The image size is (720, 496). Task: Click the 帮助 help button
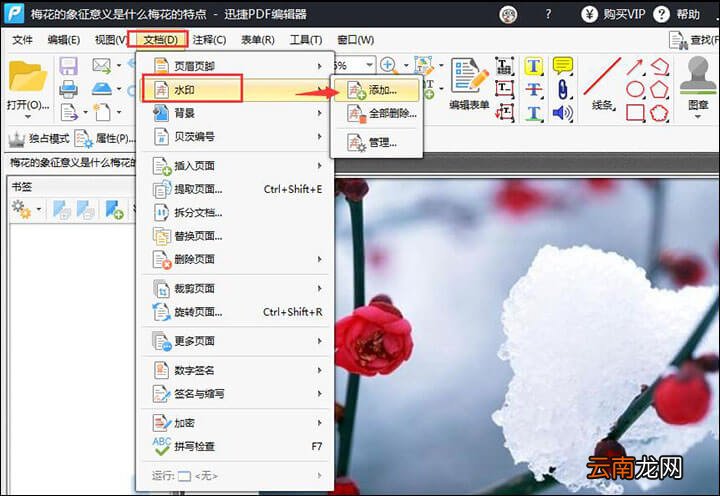click(677, 14)
